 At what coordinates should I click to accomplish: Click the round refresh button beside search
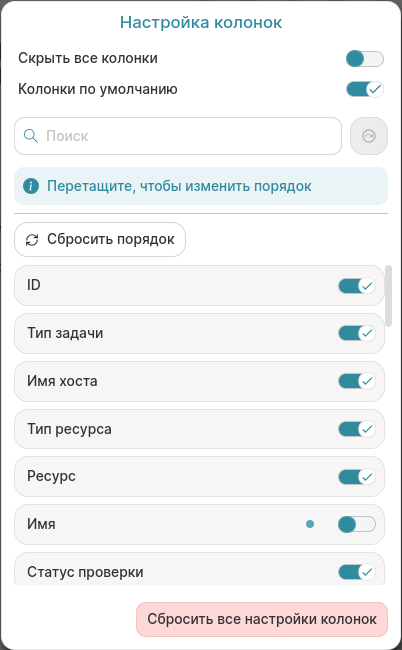pyautogui.click(x=369, y=136)
